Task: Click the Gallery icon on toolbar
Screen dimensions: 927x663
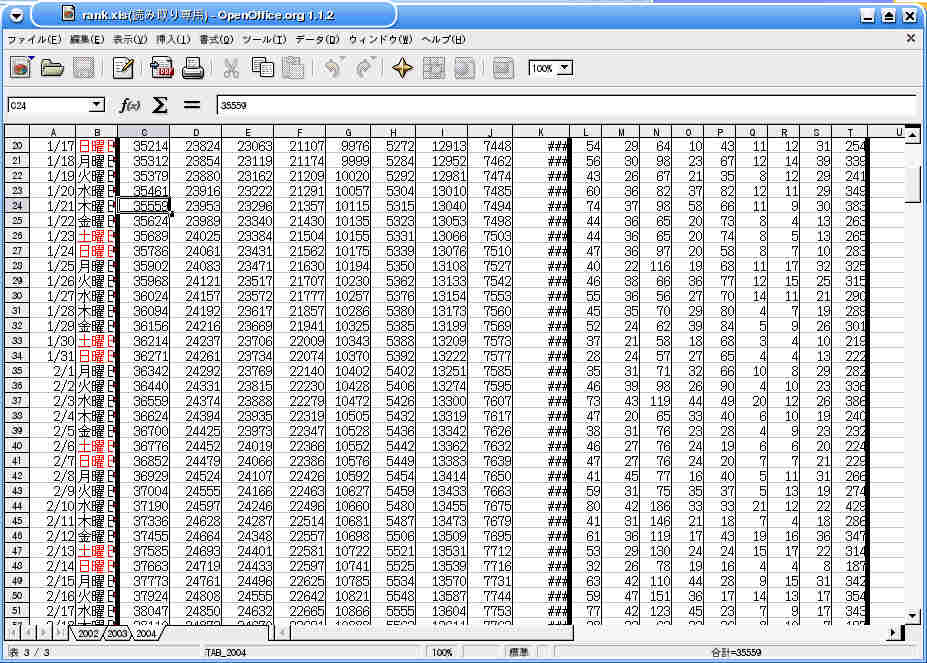Action: coord(503,68)
